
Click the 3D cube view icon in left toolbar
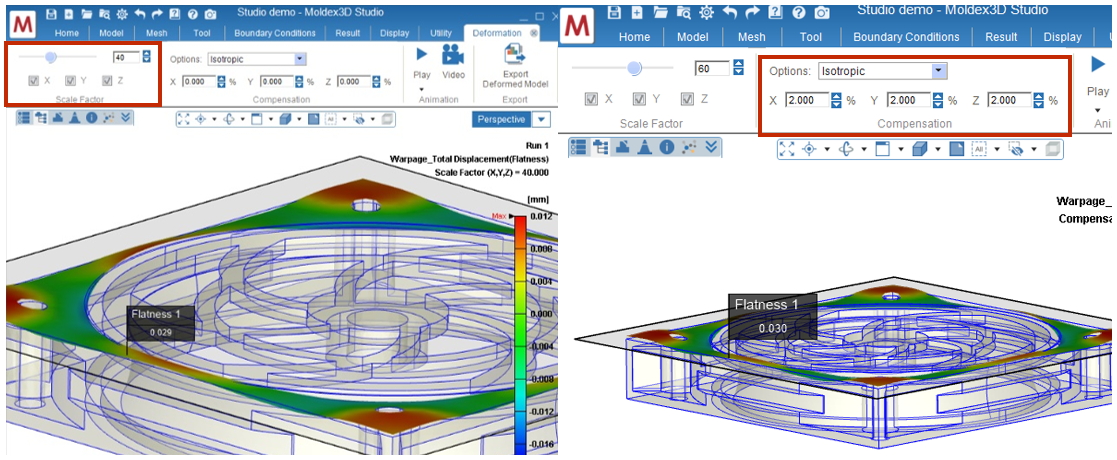click(x=285, y=120)
